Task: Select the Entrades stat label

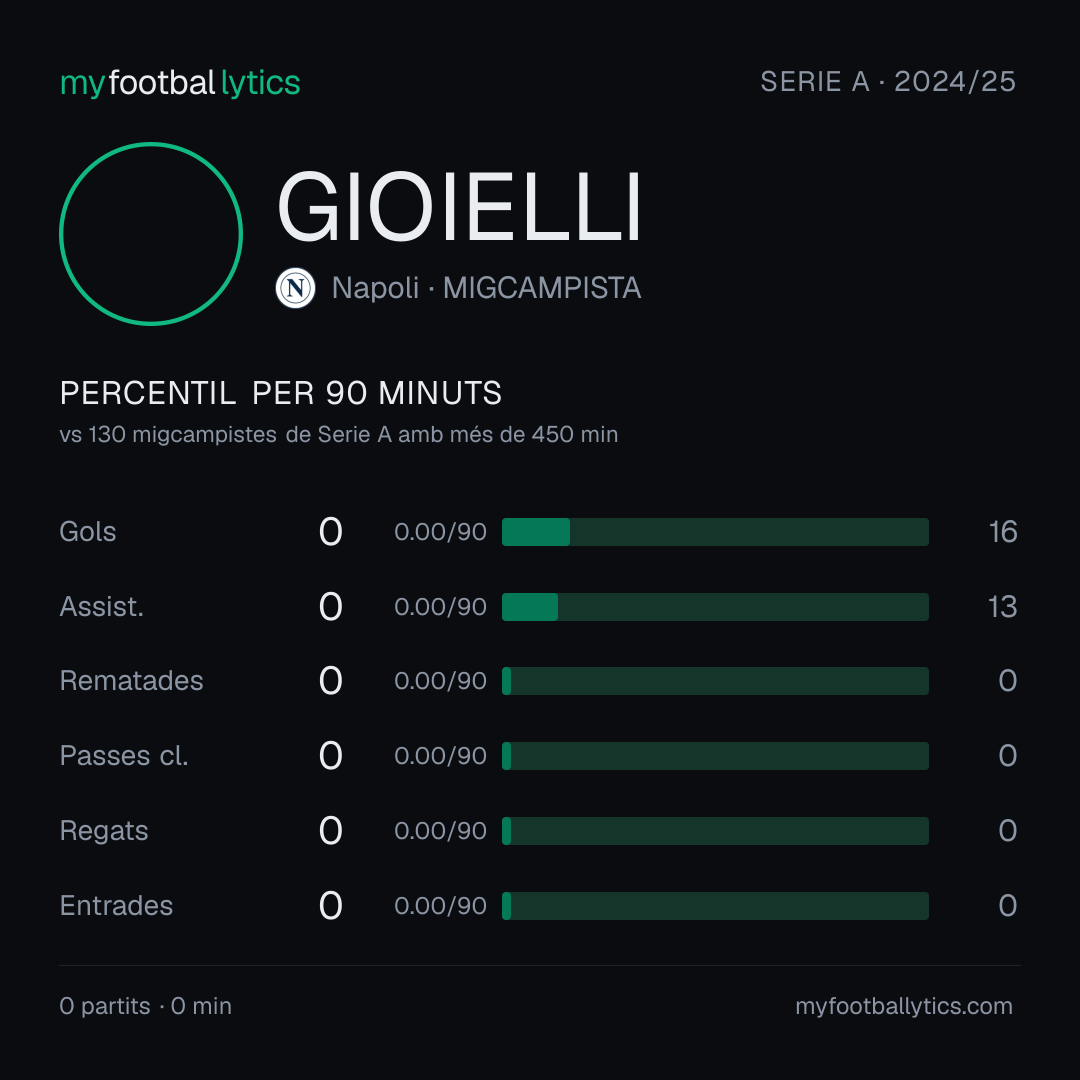Action: 116,906
